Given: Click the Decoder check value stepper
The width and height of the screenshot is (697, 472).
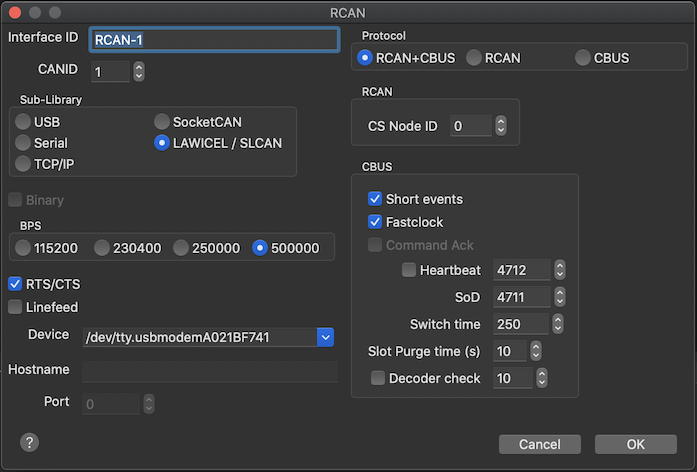Looking at the screenshot, I should [541, 379].
